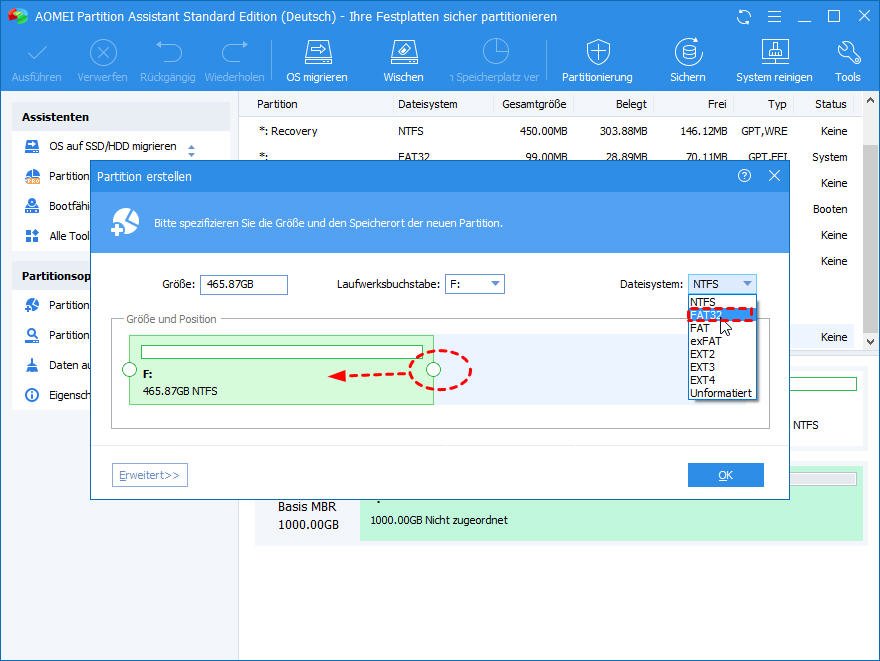Click the Belegt column header
The image size is (880, 661).
point(631,104)
